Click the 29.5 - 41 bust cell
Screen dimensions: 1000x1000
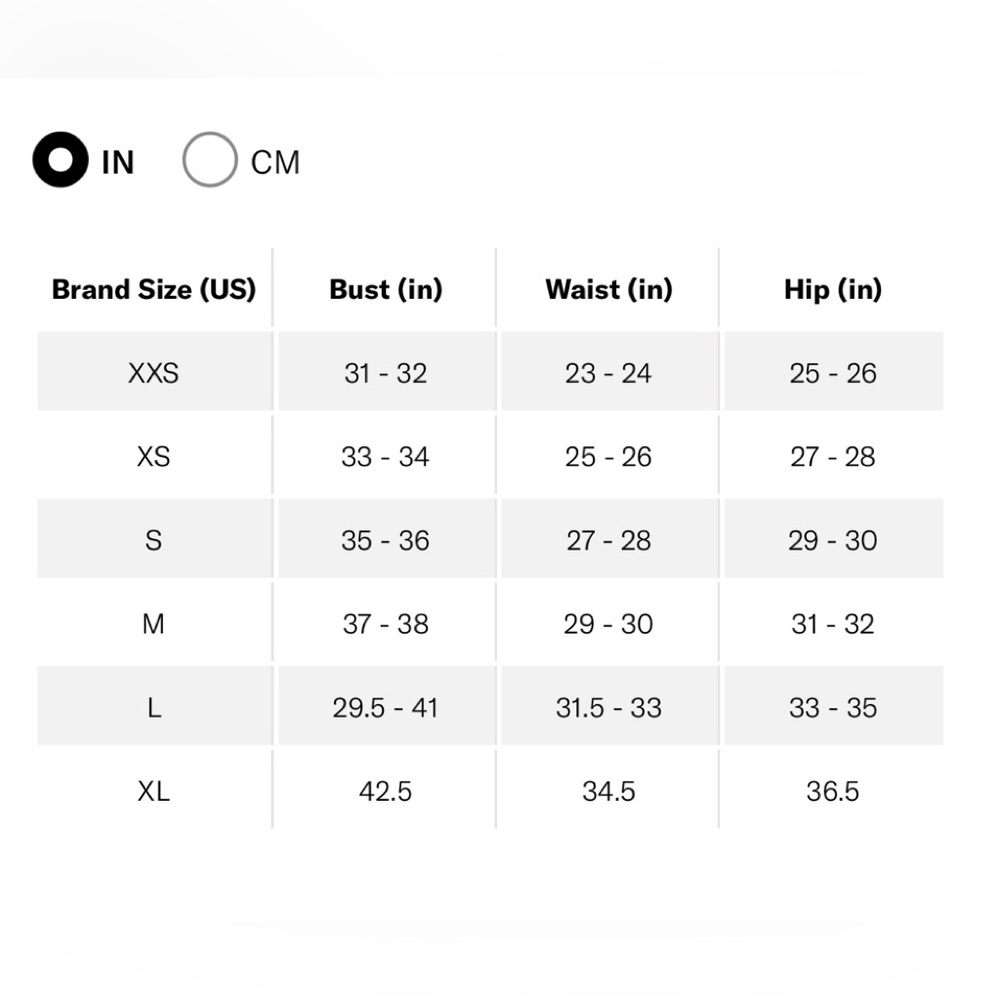click(x=385, y=708)
